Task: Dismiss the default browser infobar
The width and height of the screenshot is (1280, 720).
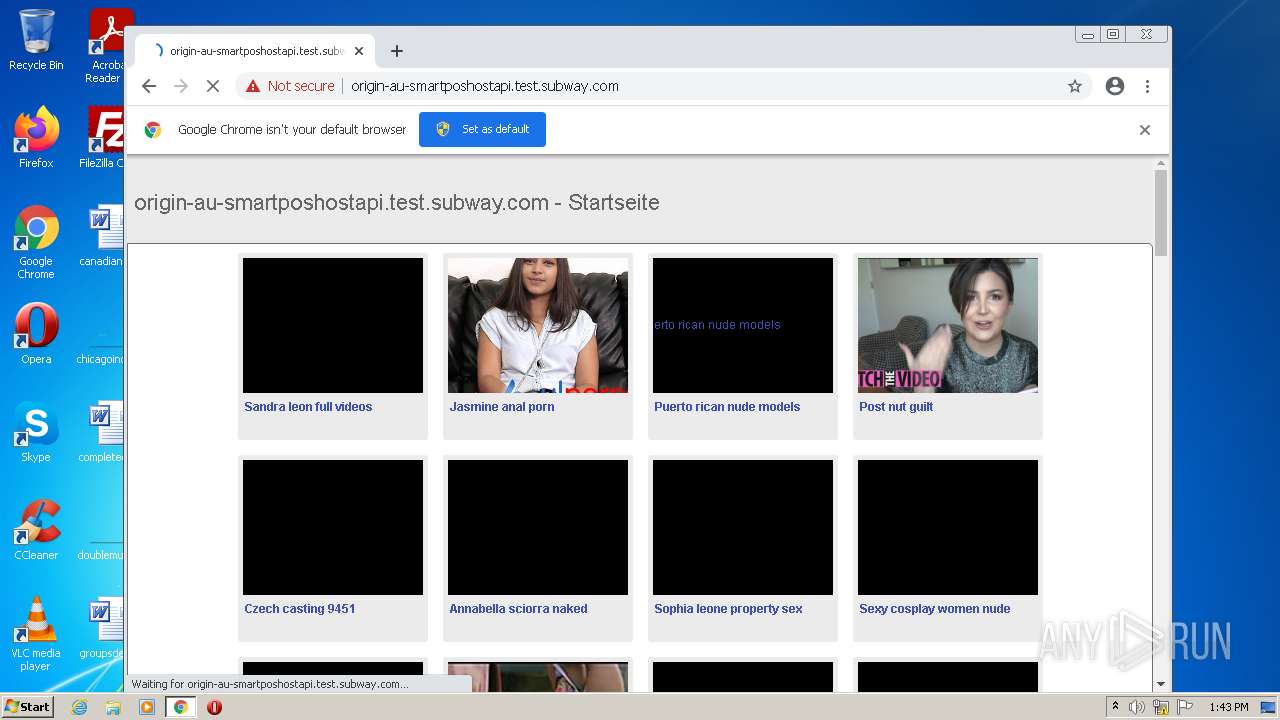Action: (1145, 130)
